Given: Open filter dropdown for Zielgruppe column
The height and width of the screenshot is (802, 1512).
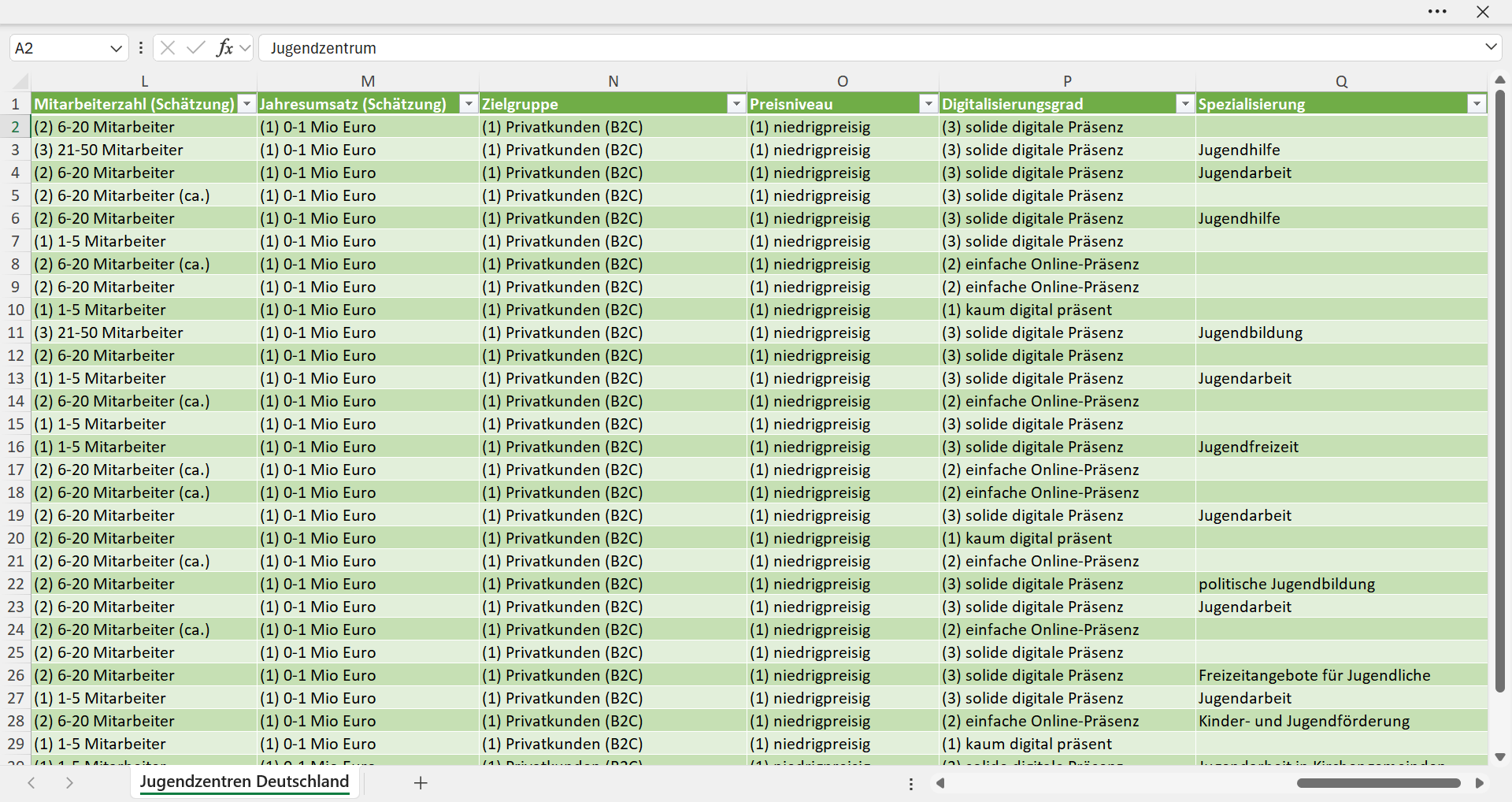Looking at the screenshot, I should click(x=736, y=104).
